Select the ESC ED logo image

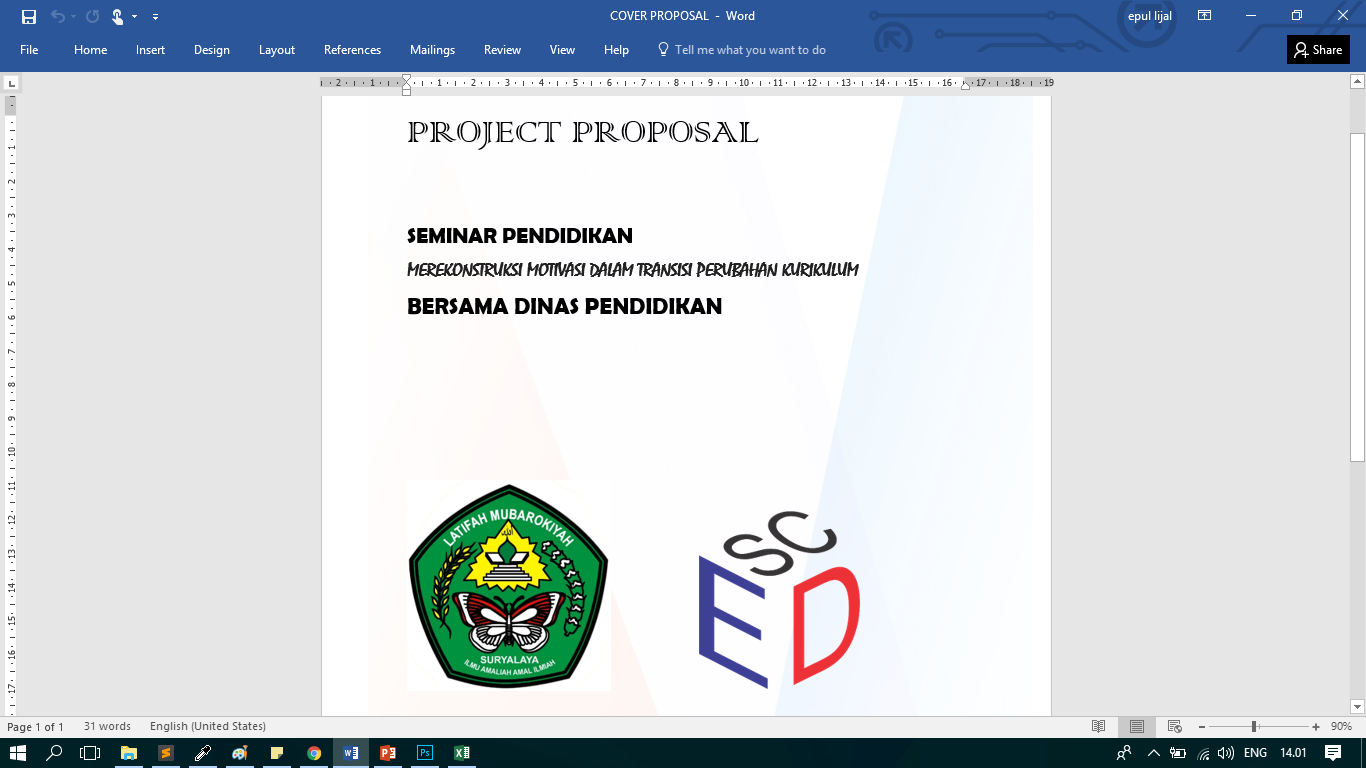pos(780,599)
